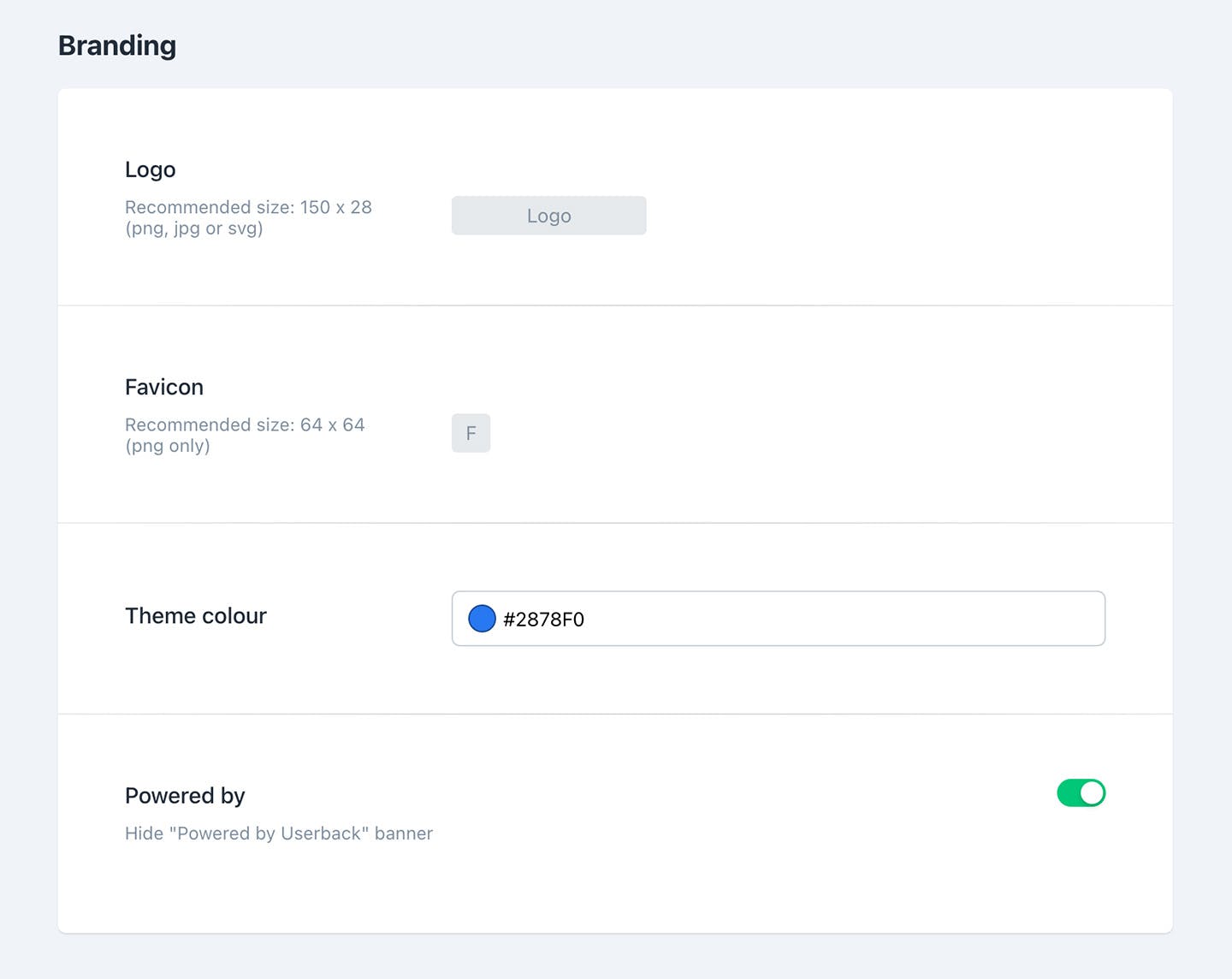Click the favicon "F" placeholder box
This screenshot has width=1232, height=979.
471,433
